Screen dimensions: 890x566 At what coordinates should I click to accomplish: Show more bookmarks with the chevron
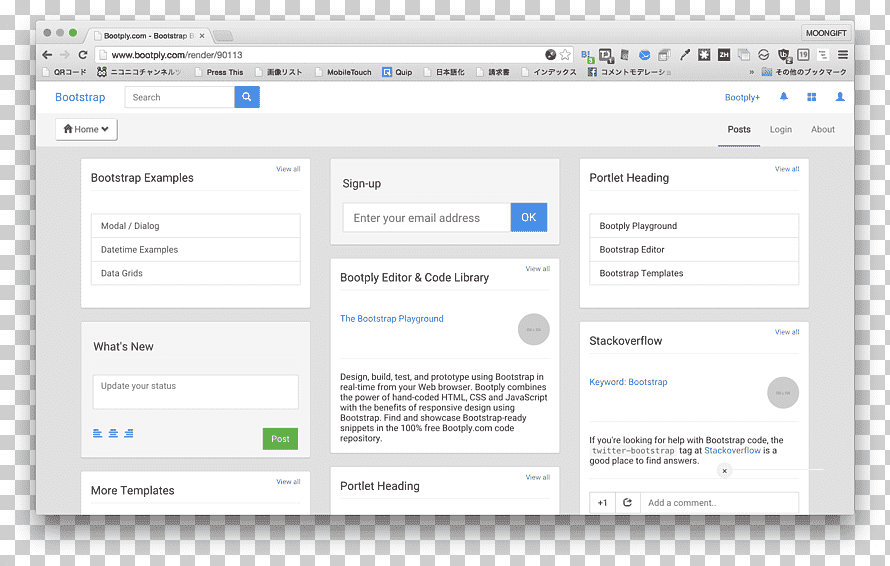752,72
